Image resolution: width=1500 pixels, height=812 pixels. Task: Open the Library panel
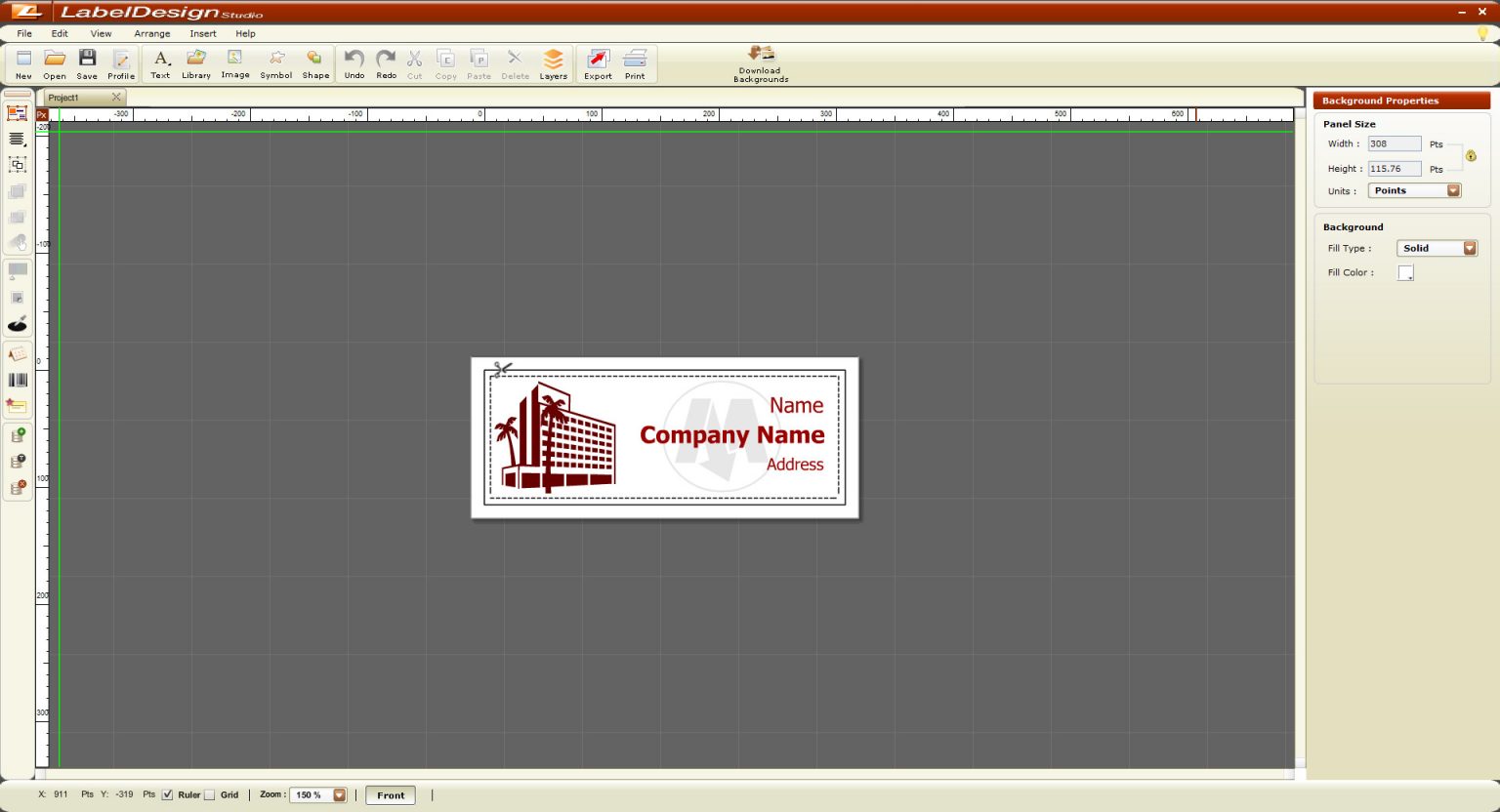196,64
